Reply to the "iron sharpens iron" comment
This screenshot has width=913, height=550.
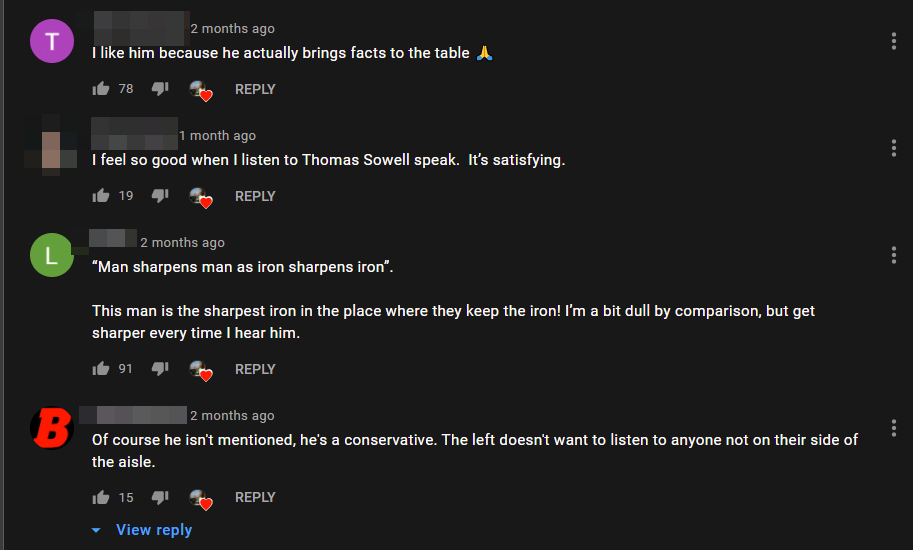point(255,369)
